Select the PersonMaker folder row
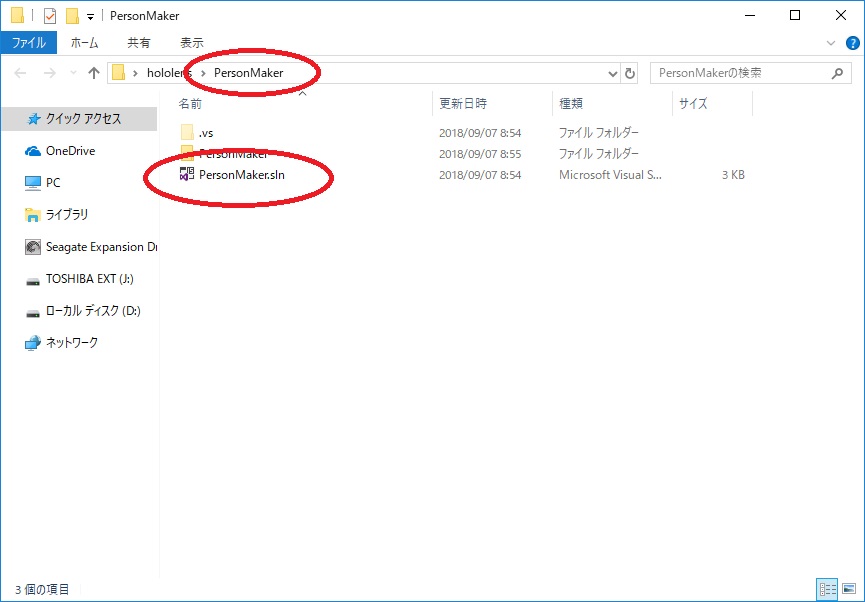This screenshot has width=865, height=602. [x=463, y=154]
